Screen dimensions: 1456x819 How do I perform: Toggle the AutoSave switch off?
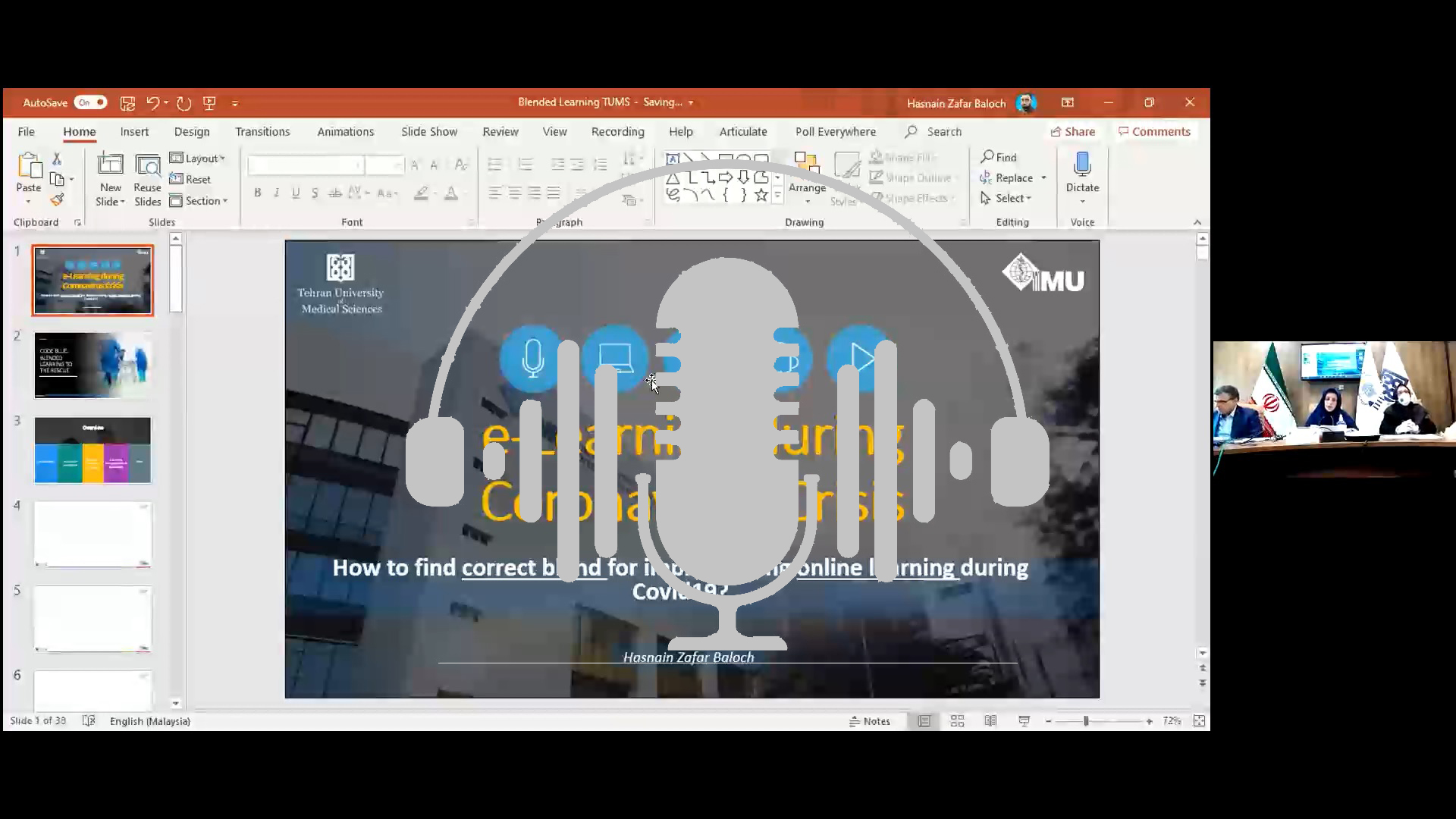91,102
